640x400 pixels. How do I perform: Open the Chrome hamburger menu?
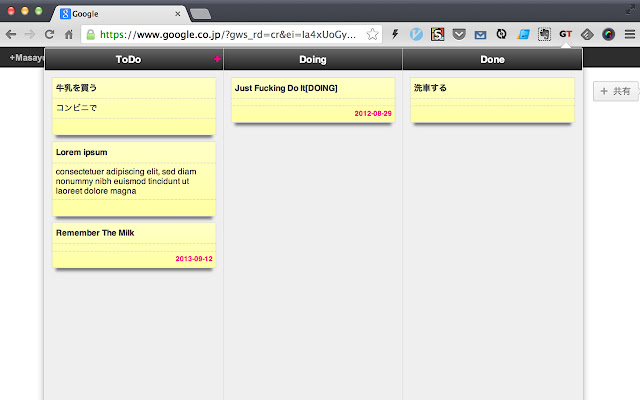(630, 34)
